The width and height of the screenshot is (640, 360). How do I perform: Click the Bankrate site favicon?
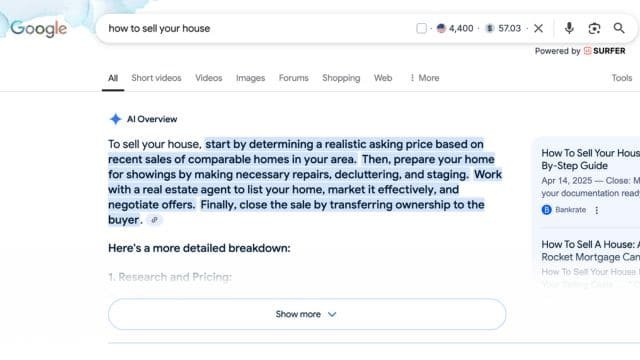tap(546, 210)
